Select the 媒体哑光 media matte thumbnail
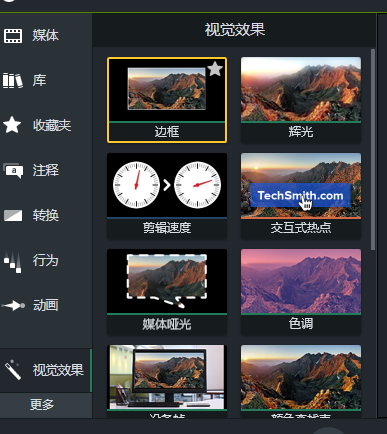 tap(167, 281)
